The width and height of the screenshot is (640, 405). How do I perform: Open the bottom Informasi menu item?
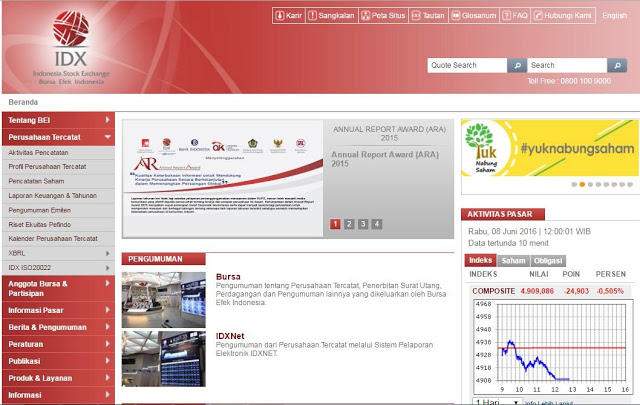pos(58,395)
